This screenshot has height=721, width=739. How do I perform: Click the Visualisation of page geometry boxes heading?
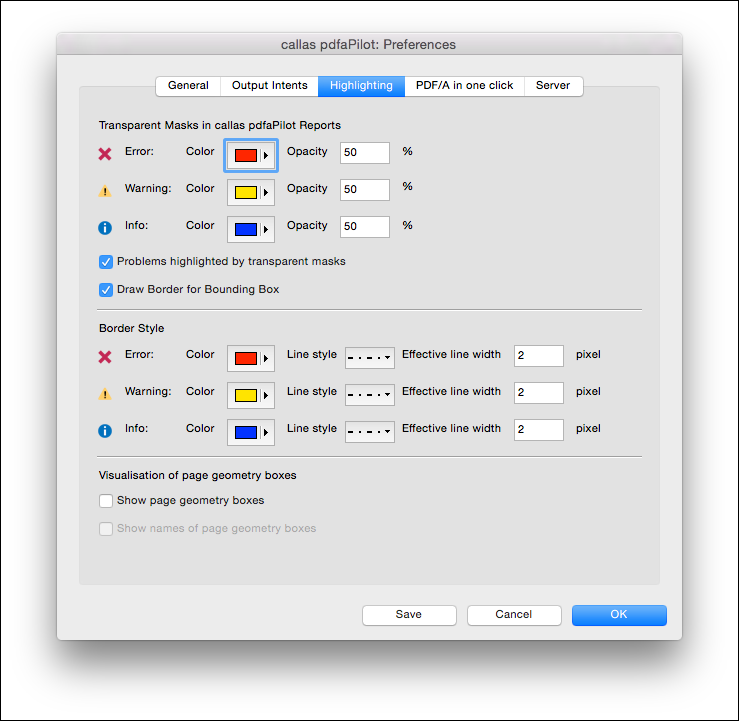point(197,475)
